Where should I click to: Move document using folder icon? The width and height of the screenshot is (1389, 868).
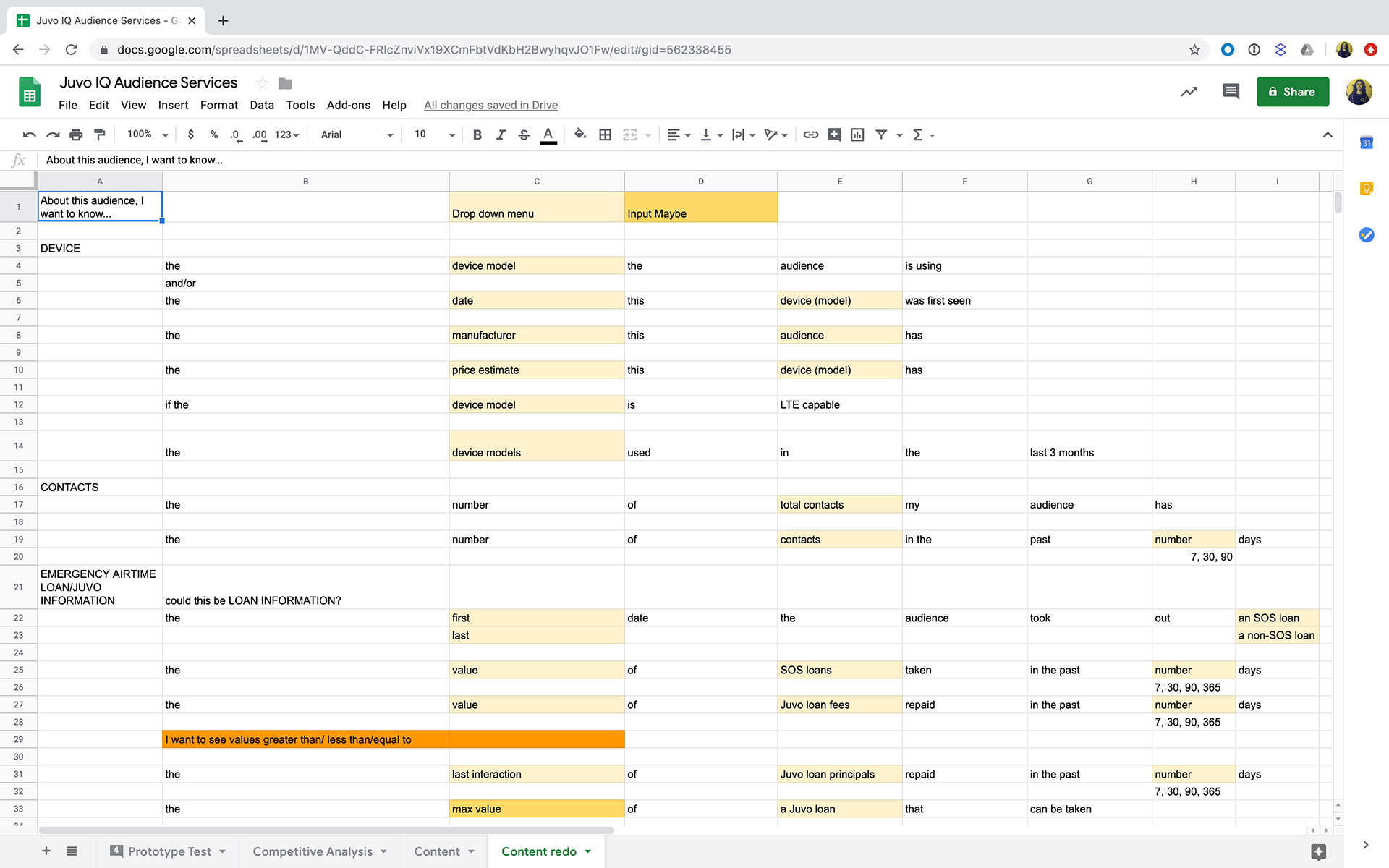click(x=285, y=83)
